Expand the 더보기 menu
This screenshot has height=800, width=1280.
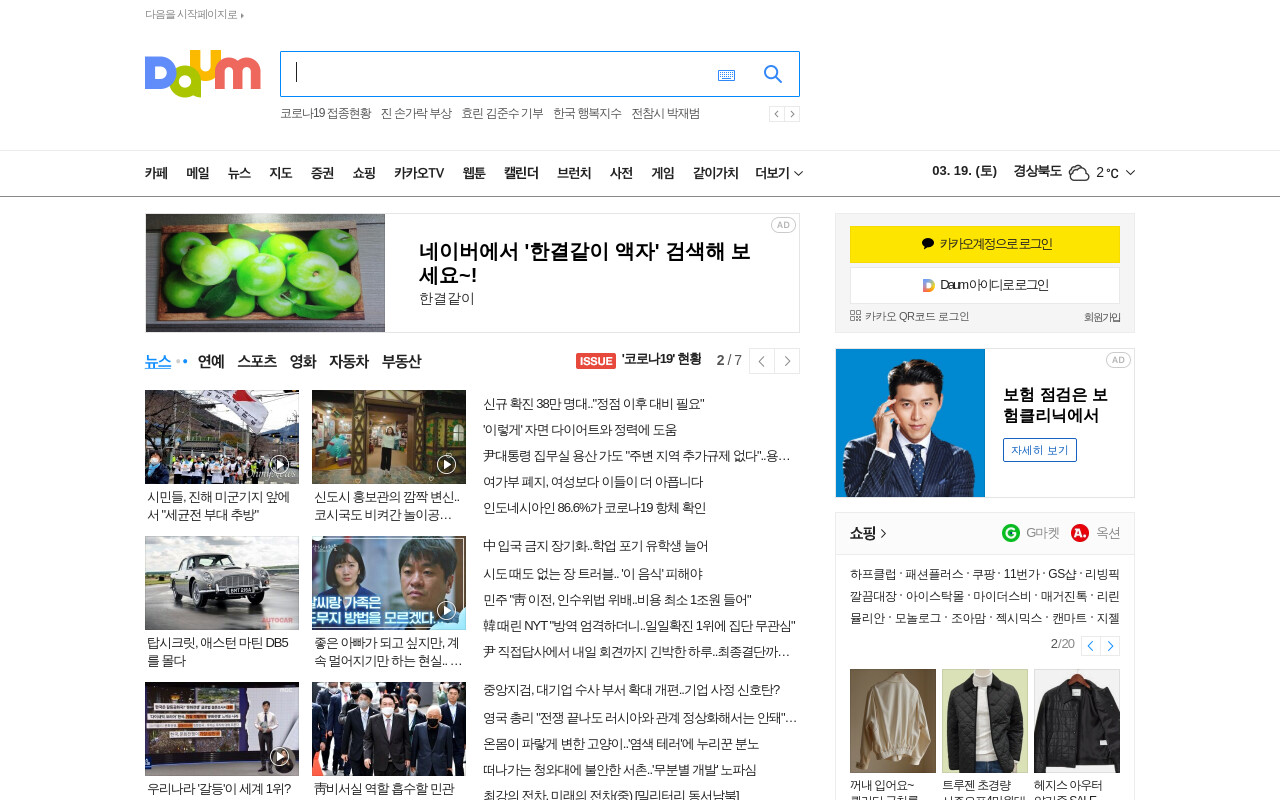(x=779, y=173)
